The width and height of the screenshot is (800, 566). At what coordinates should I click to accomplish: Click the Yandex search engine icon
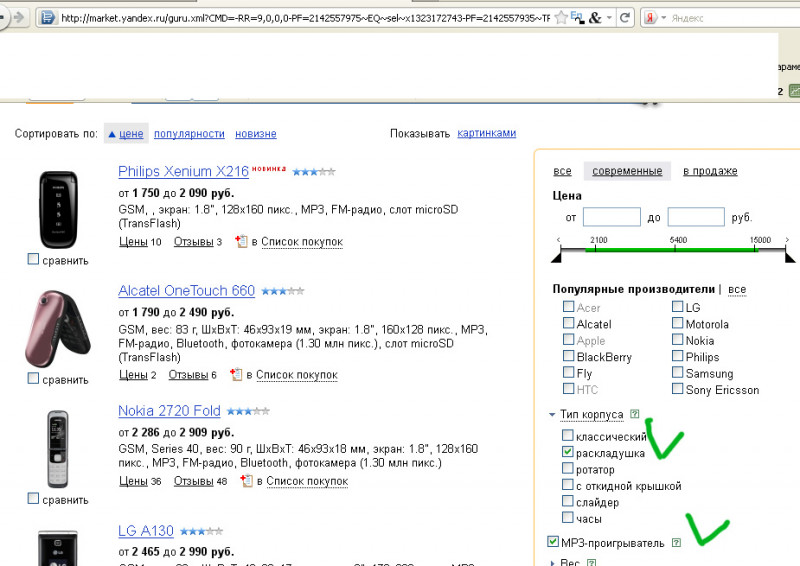point(650,18)
